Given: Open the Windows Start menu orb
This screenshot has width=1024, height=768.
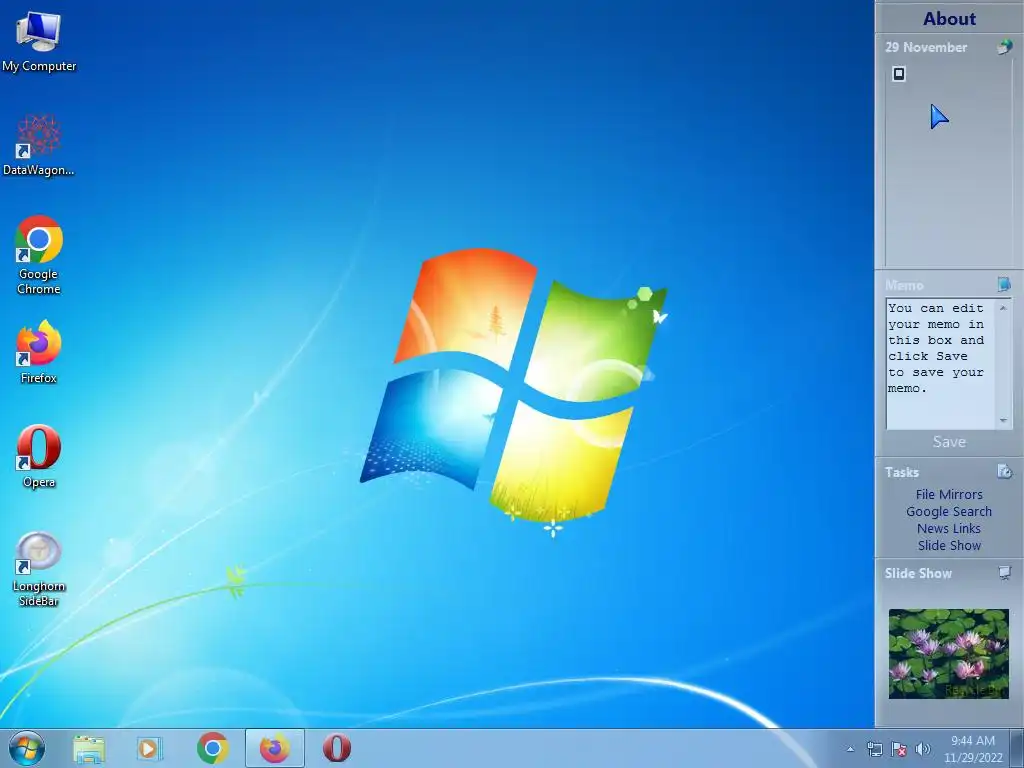Looking at the screenshot, I should tap(27, 748).
